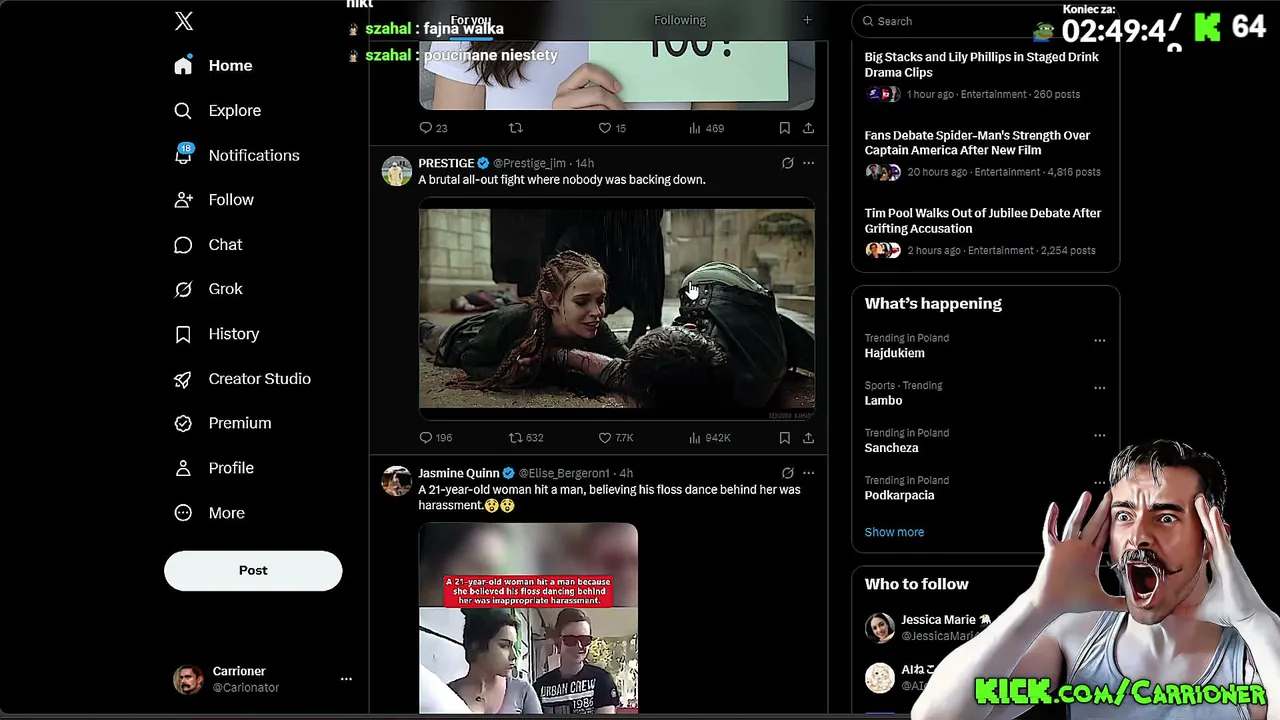Open the Carrioner account menu
The height and width of the screenshot is (720, 1280).
point(263,679)
